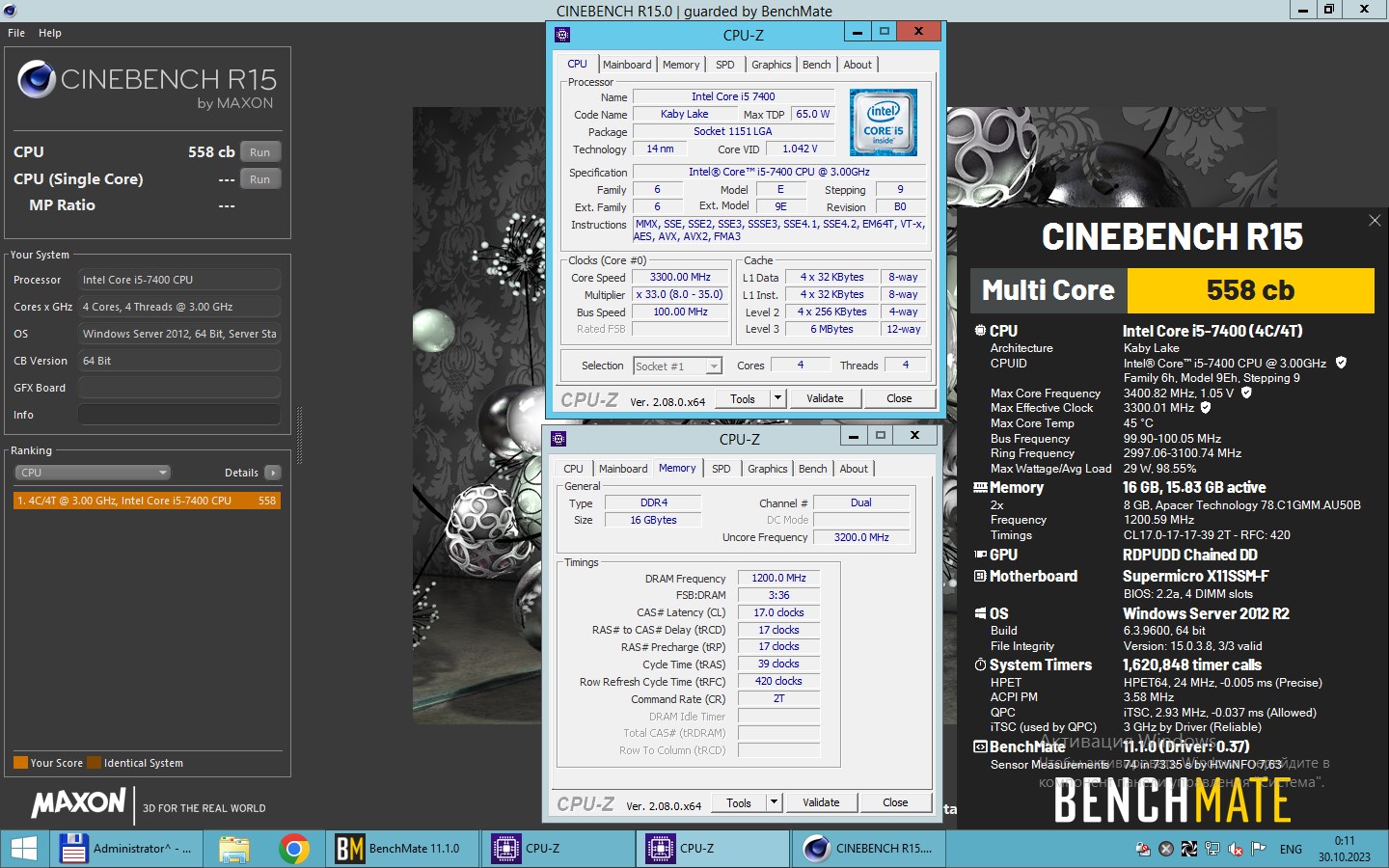Open the Action Center flag icon
1389x868 pixels.
coord(1259,850)
